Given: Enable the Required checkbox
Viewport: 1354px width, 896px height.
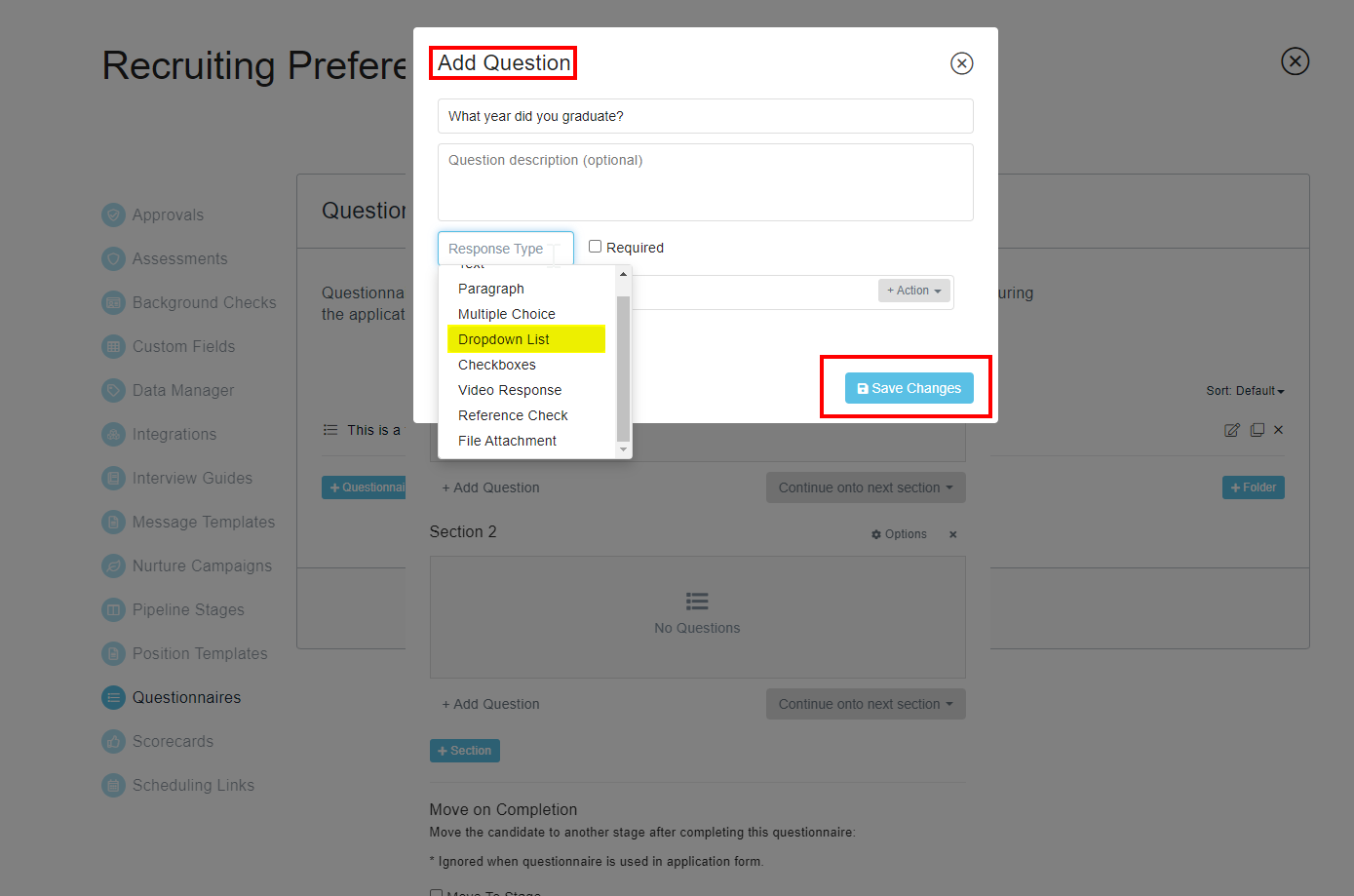Looking at the screenshot, I should pyautogui.click(x=596, y=247).
